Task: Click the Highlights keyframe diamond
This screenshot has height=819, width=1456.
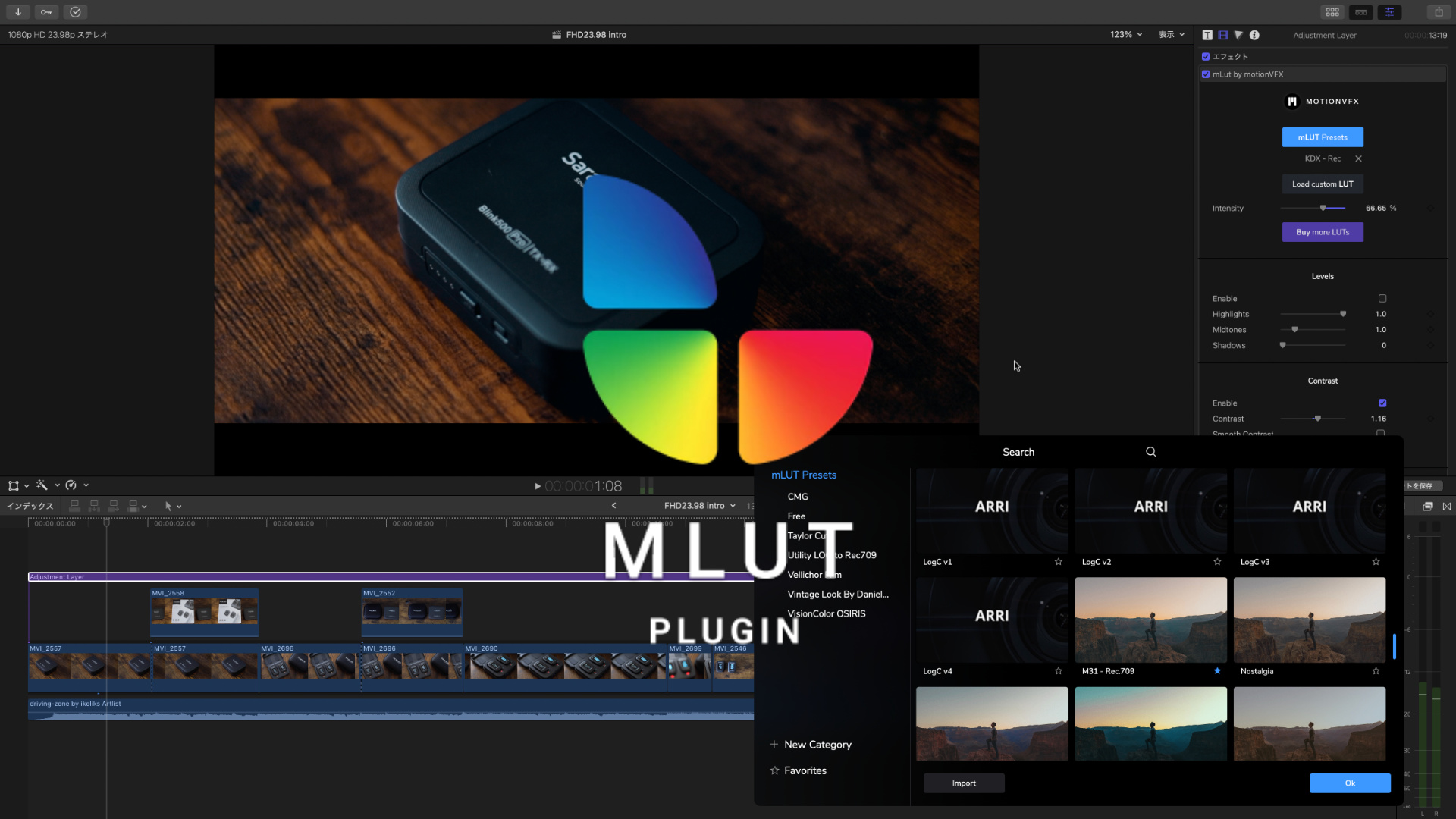Action: pos(1430,314)
